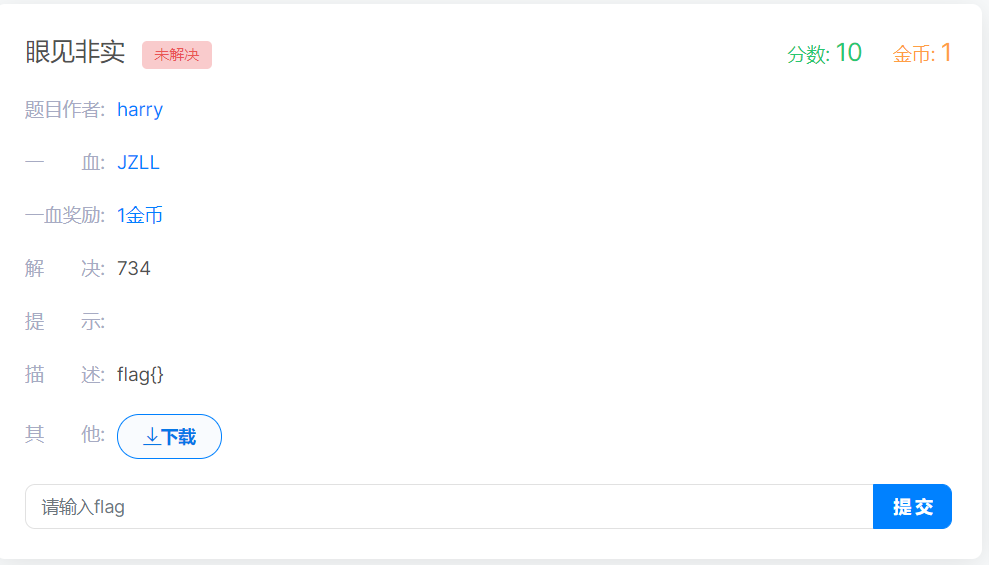Image resolution: width=989 pixels, height=565 pixels.
Task: Submit the flag with 提交 button
Action: click(x=912, y=506)
